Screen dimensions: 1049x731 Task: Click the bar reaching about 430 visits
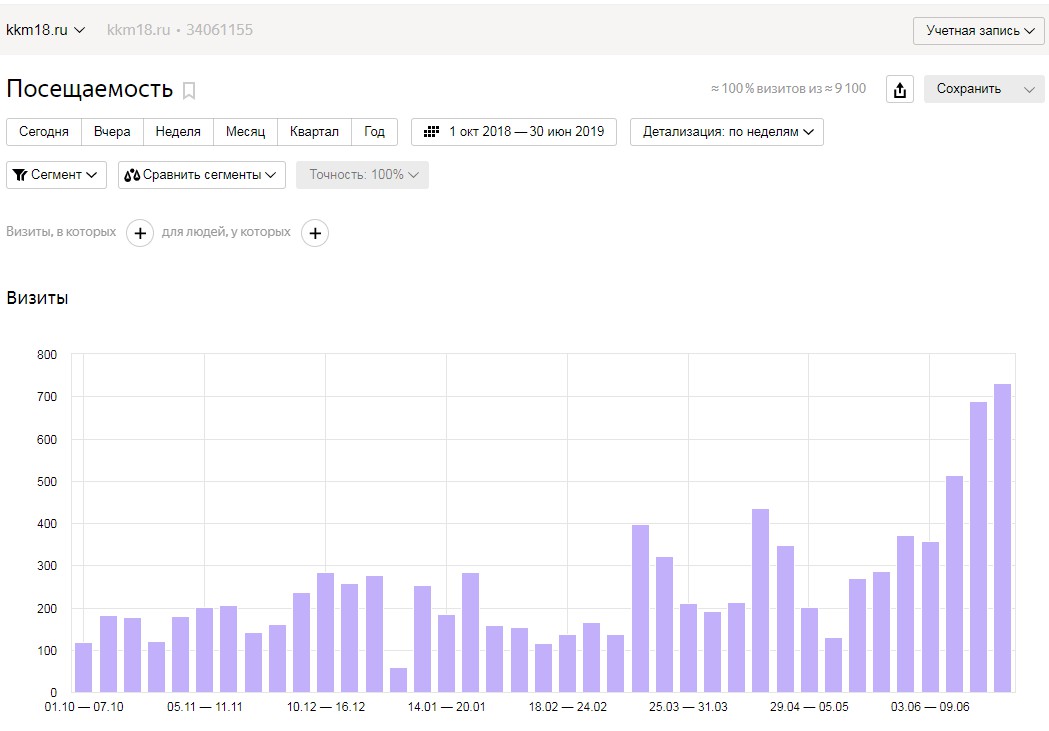point(760,601)
